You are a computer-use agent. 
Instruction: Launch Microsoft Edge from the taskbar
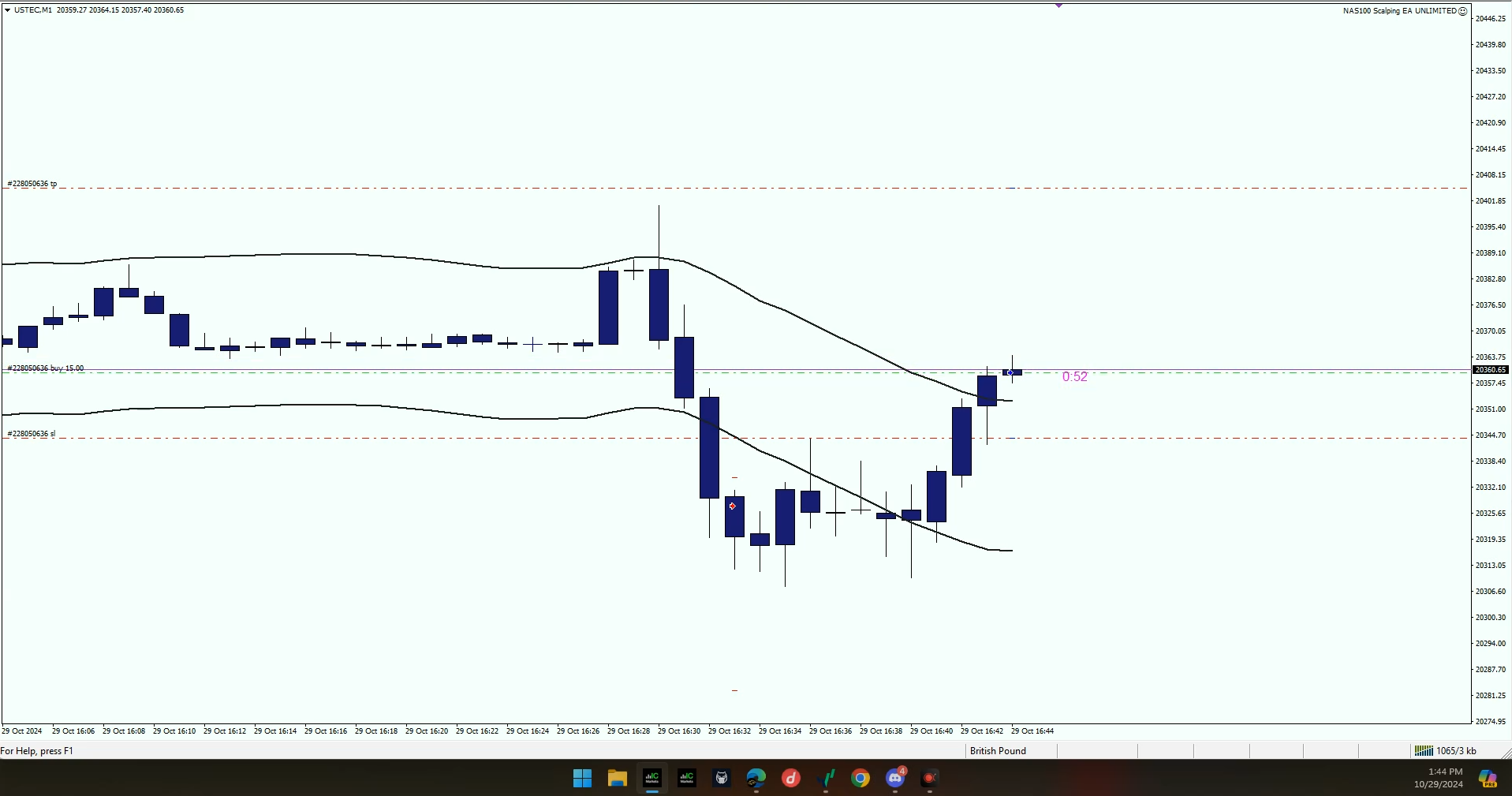click(756, 779)
